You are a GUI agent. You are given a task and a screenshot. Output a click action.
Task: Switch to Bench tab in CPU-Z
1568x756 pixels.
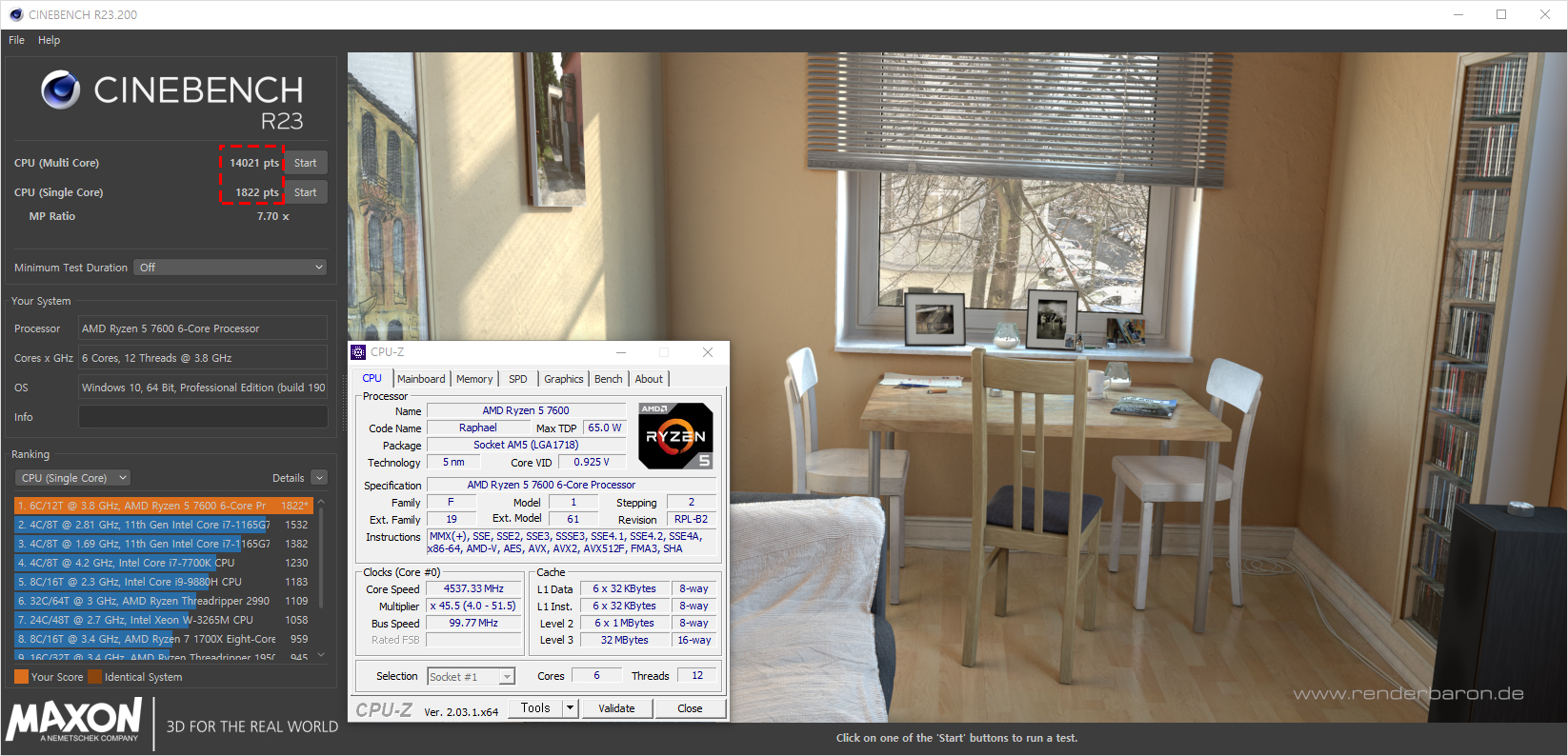coord(608,379)
